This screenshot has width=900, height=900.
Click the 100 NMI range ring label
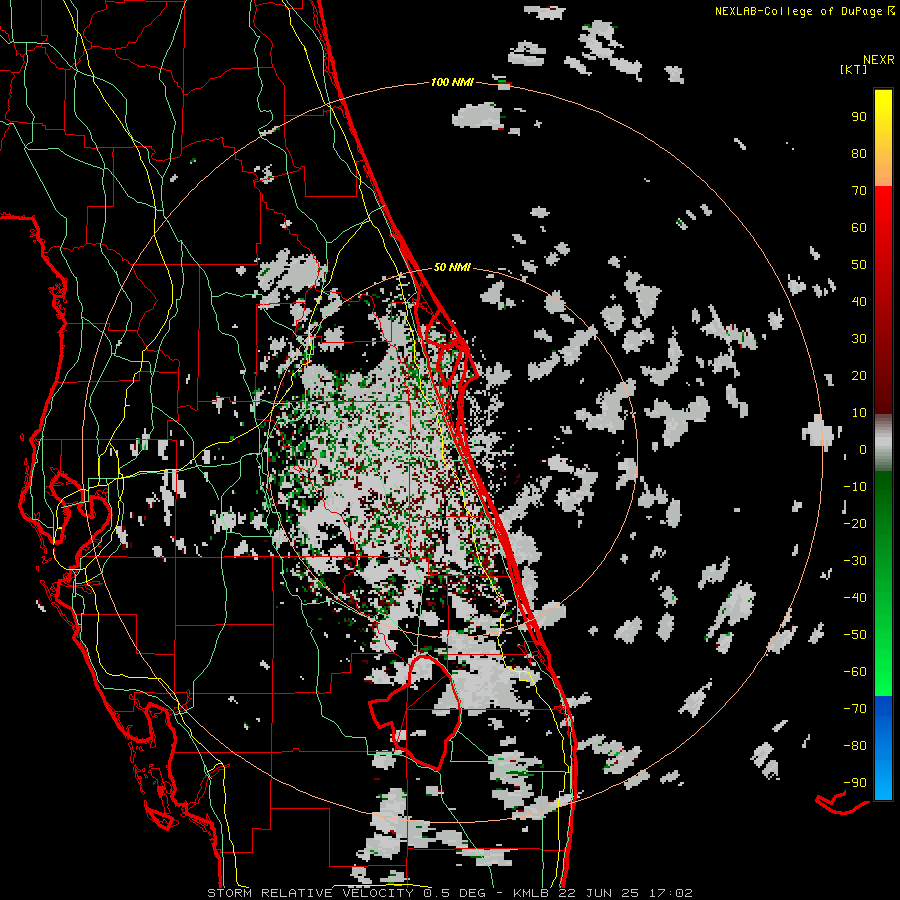click(452, 82)
